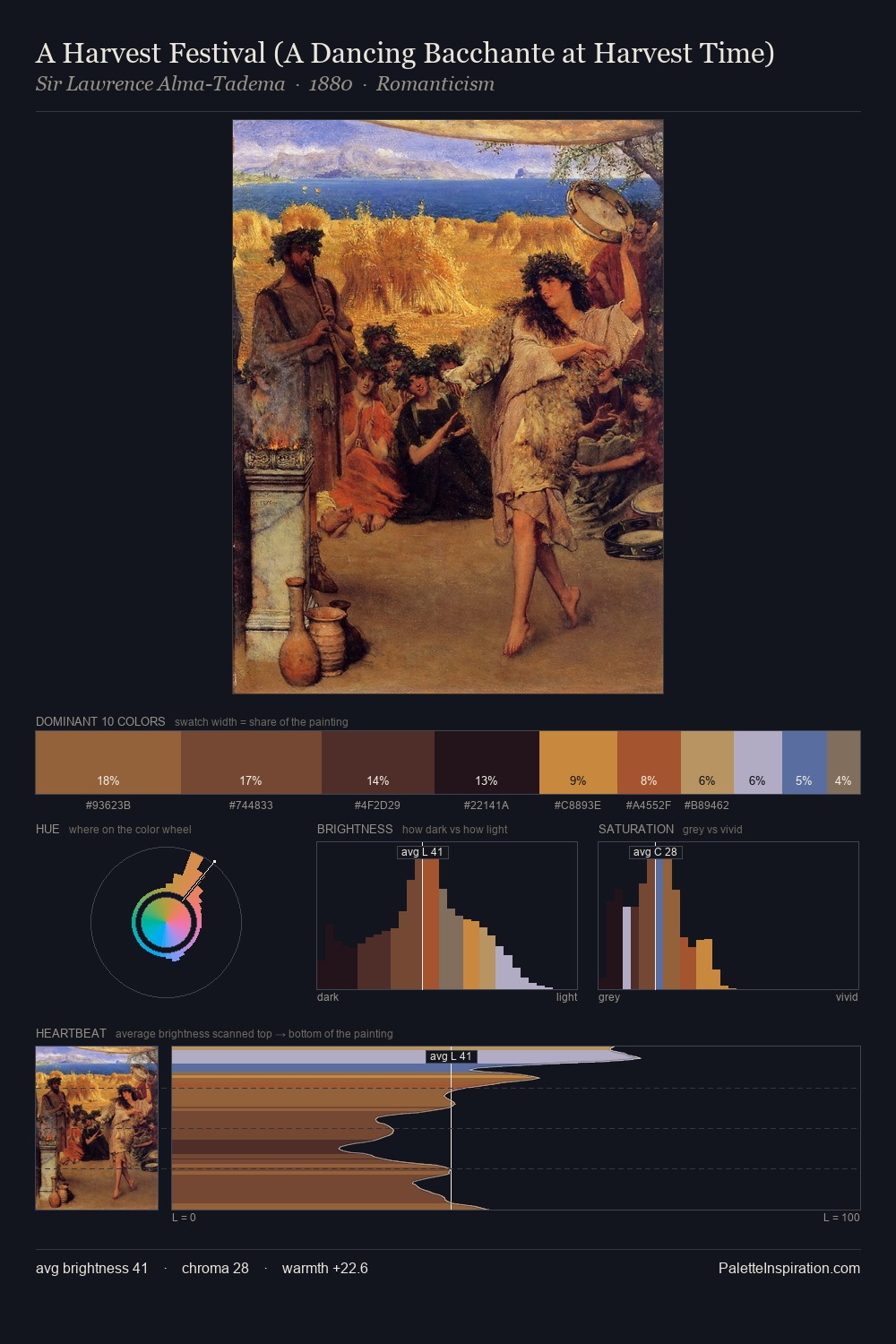Image resolution: width=896 pixels, height=1344 pixels.
Task: Pick the 14% swatch colored #4F2D29
Action: [x=378, y=762]
